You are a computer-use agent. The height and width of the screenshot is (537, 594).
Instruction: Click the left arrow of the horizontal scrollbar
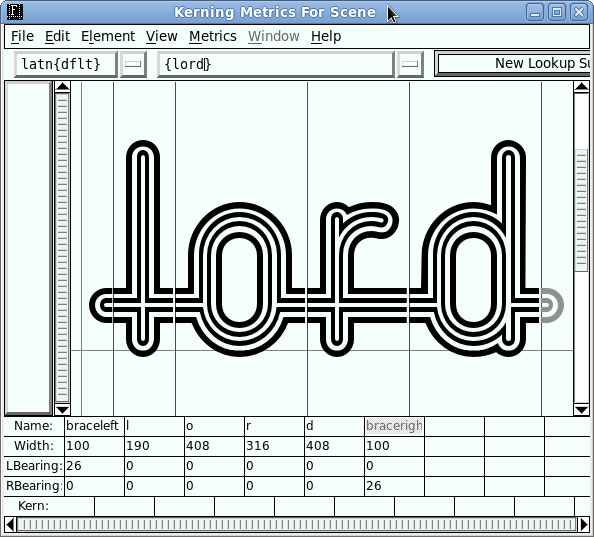[10, 525]
